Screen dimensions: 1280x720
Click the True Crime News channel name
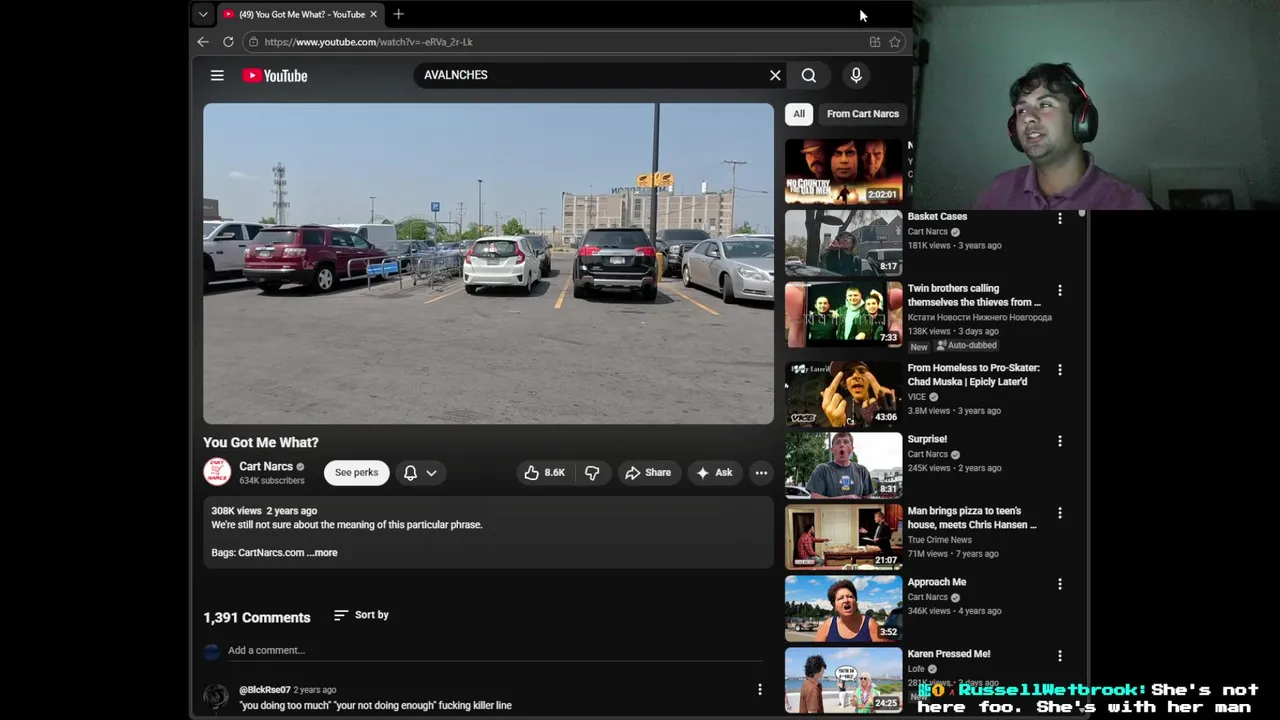939,540
